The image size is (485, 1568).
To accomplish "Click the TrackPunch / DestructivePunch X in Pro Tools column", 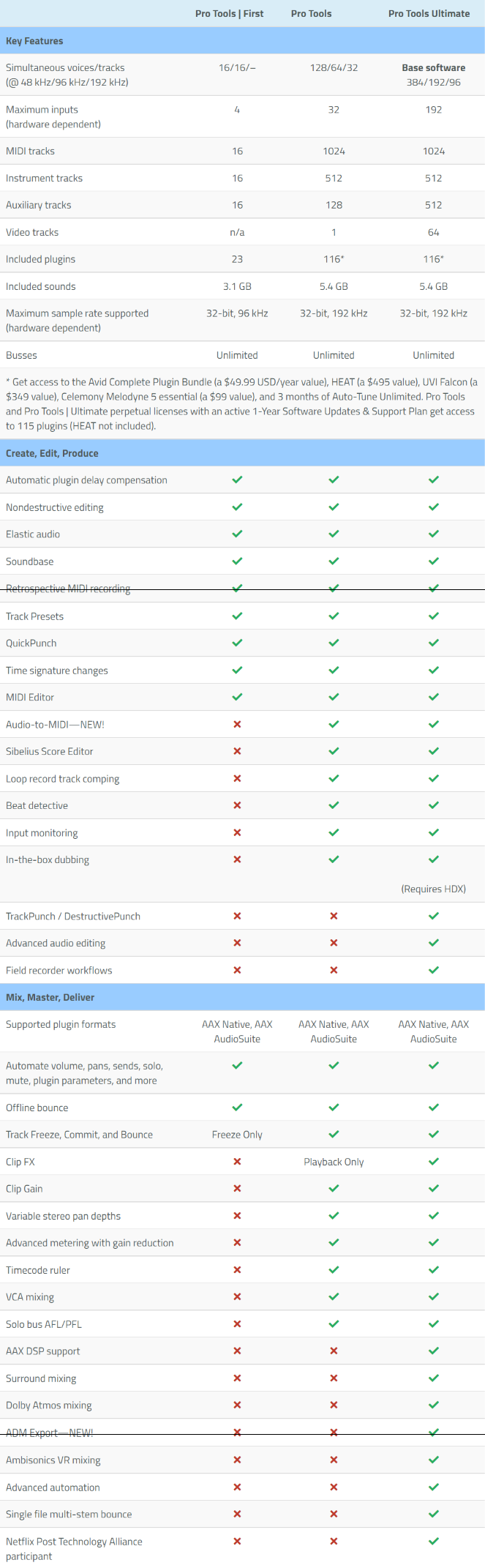I will coord(334,916).
